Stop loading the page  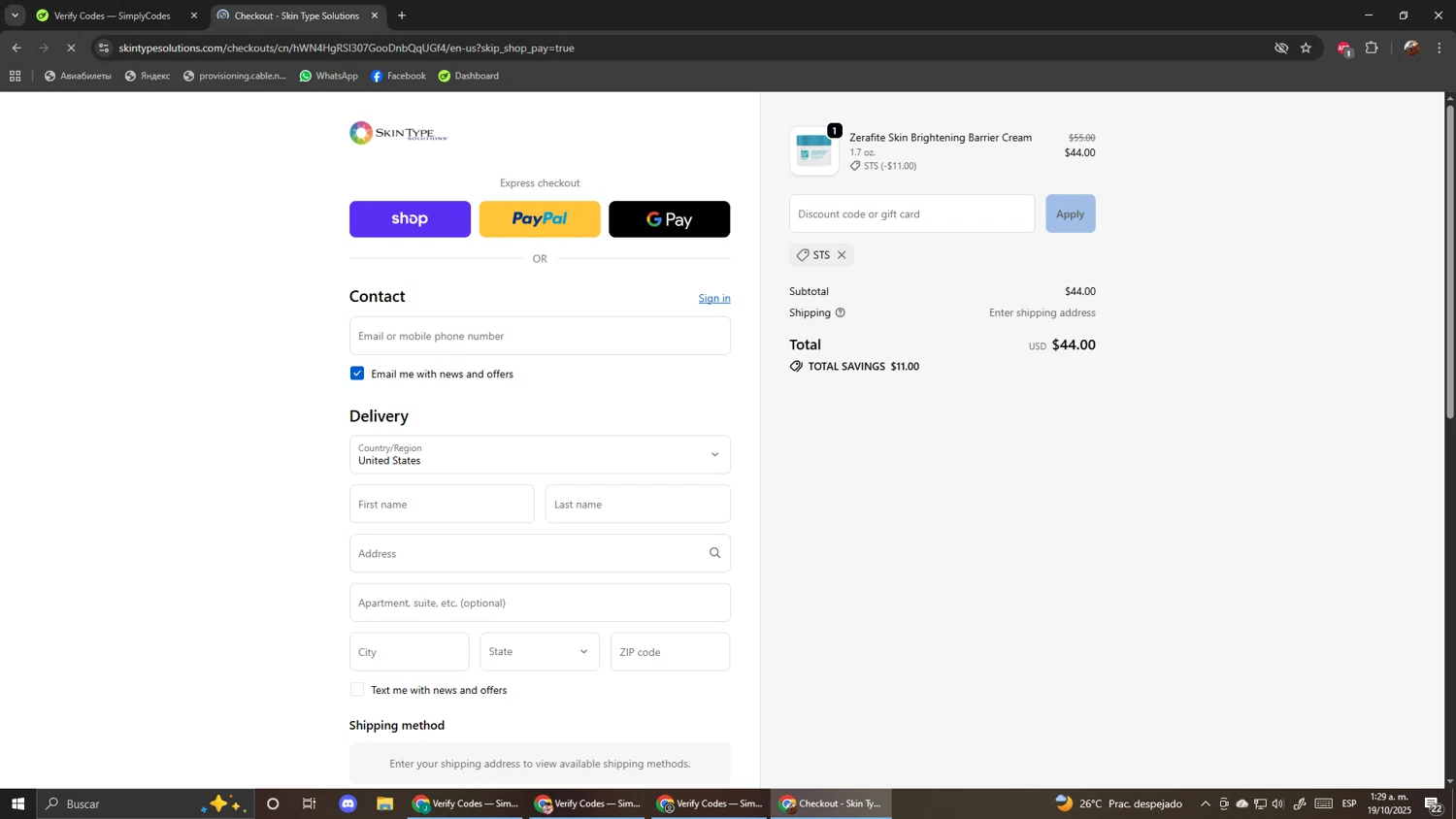71,48
